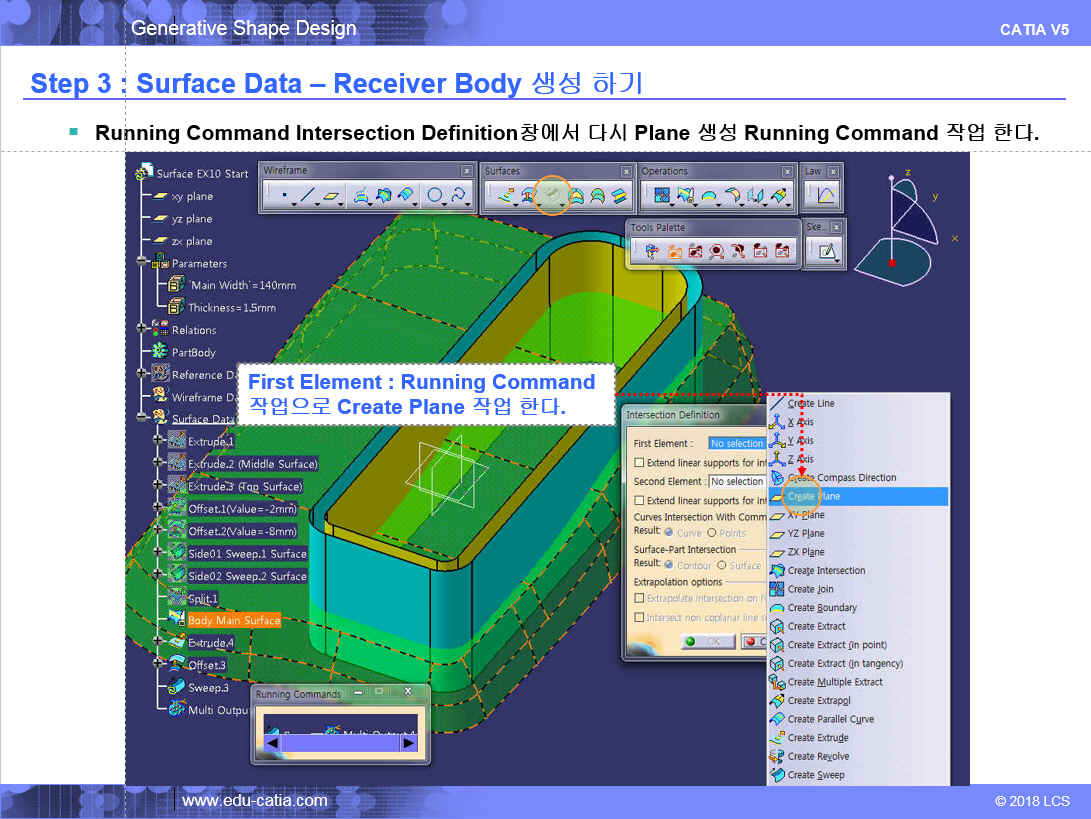Check first 'Extend linear supports' checkbox

coord(640,463)
